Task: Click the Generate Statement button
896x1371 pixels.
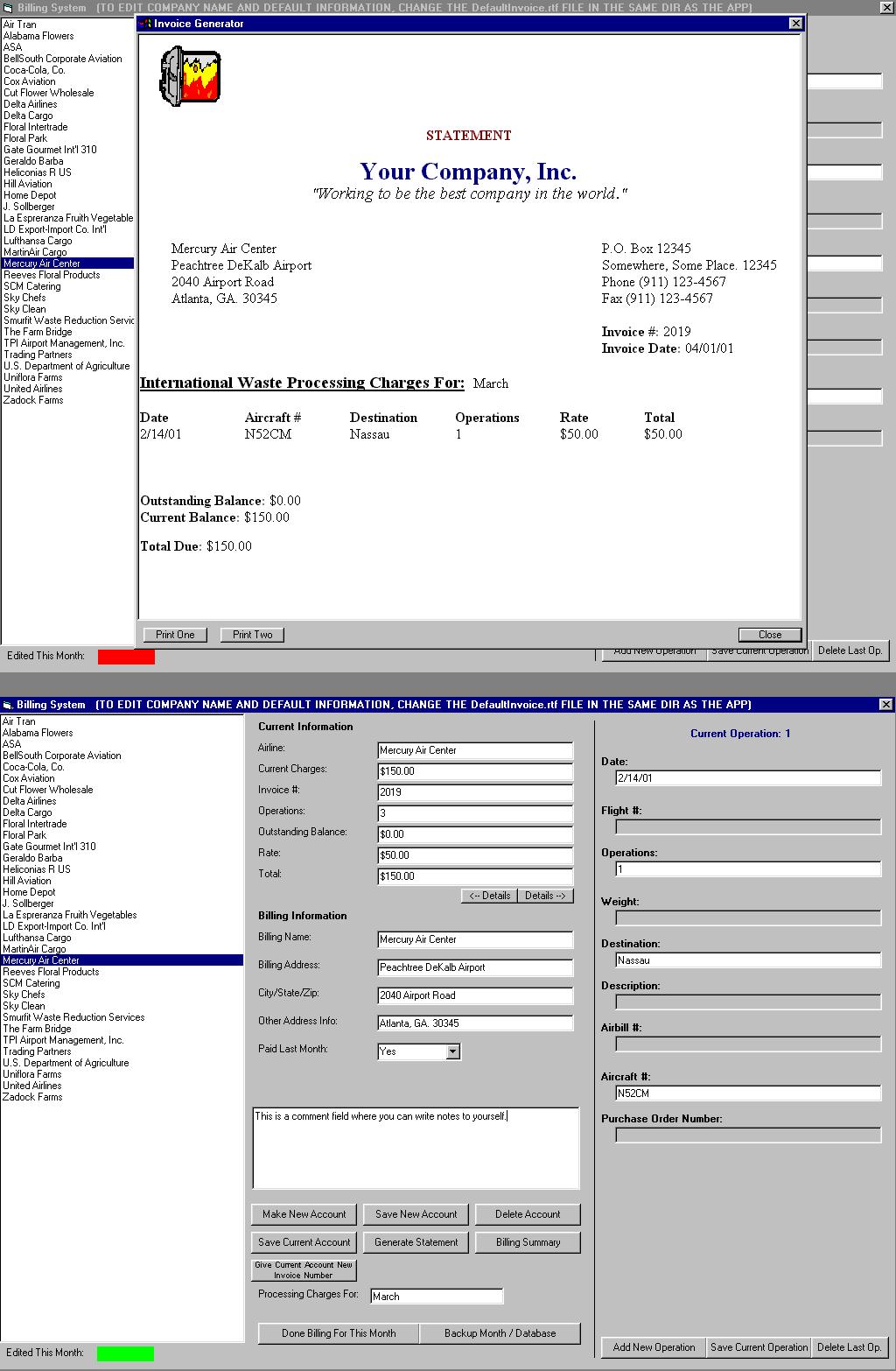Action: [416, 1242]
